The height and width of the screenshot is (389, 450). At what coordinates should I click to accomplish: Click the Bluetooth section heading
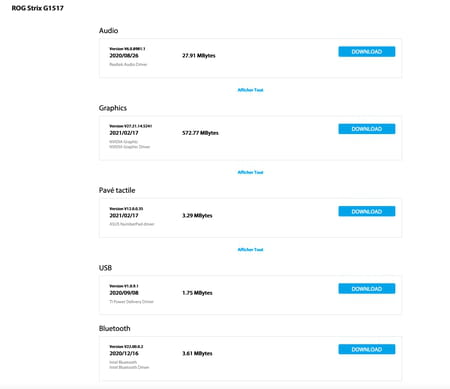114,329
